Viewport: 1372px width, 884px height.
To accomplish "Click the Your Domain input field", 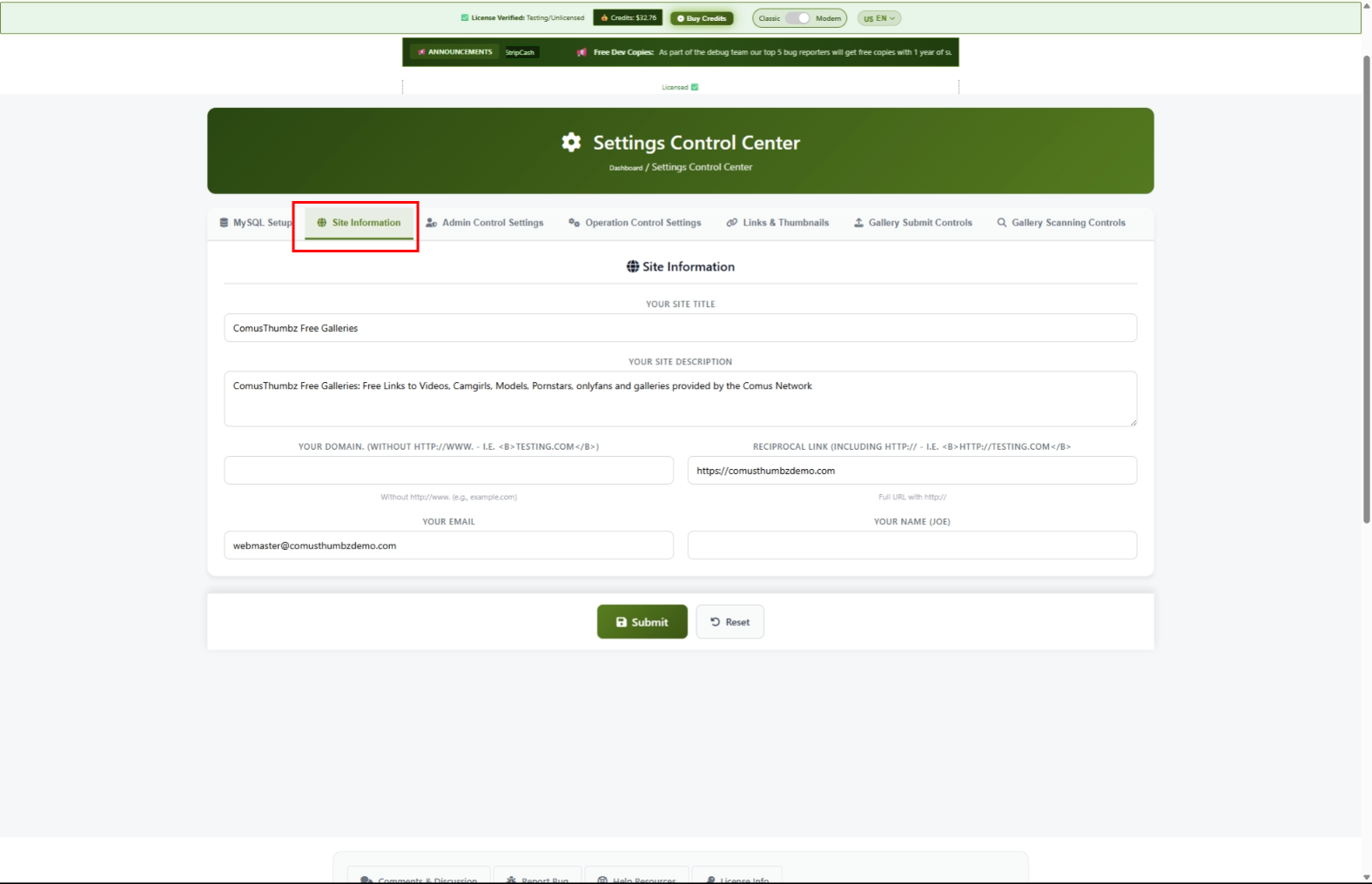I will coord(448,471).
